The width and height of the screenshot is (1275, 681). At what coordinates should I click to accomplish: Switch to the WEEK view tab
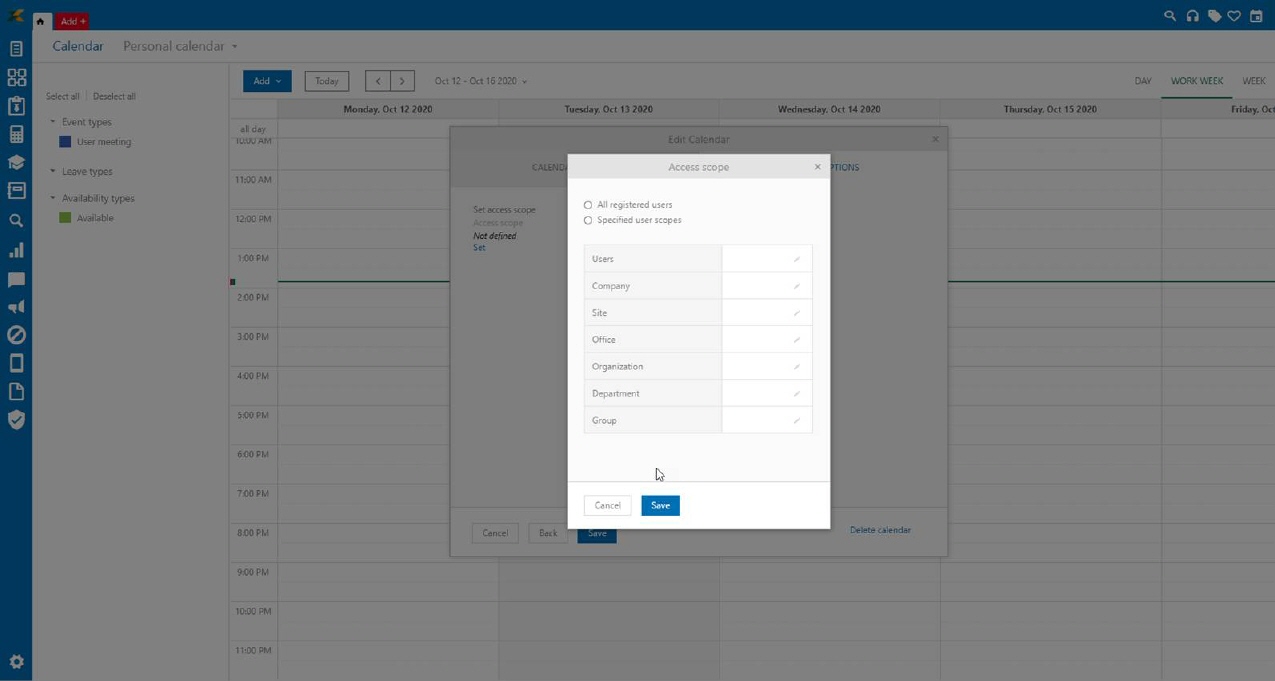[1253, 81]
